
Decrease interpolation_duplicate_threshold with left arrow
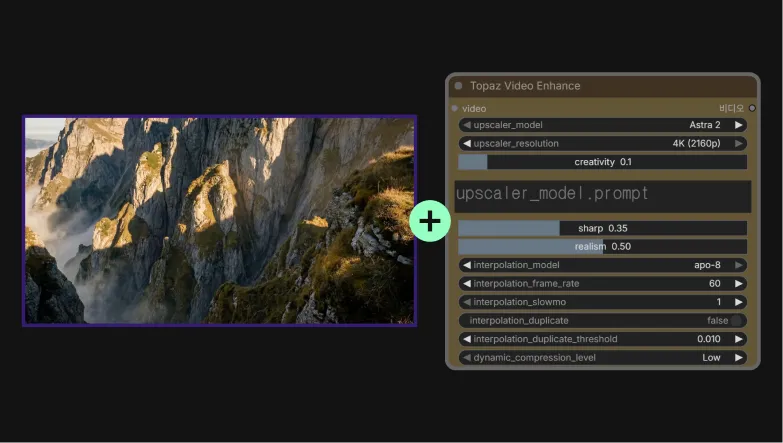(467, 339)
